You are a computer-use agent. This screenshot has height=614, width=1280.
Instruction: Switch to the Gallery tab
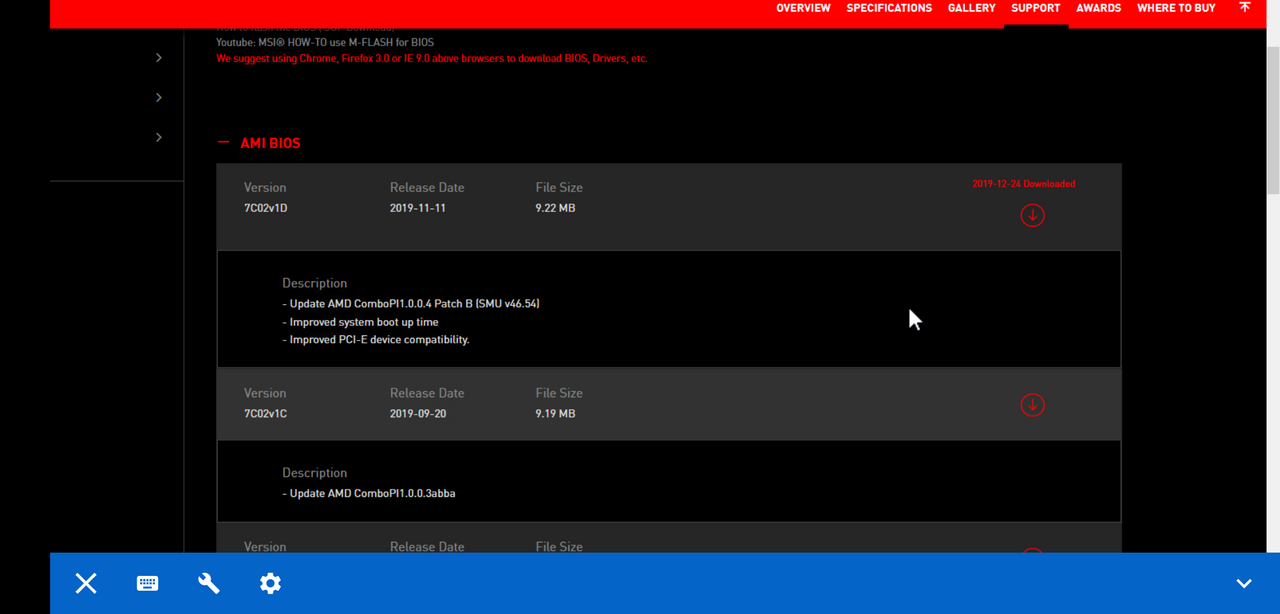click(972, 8)
